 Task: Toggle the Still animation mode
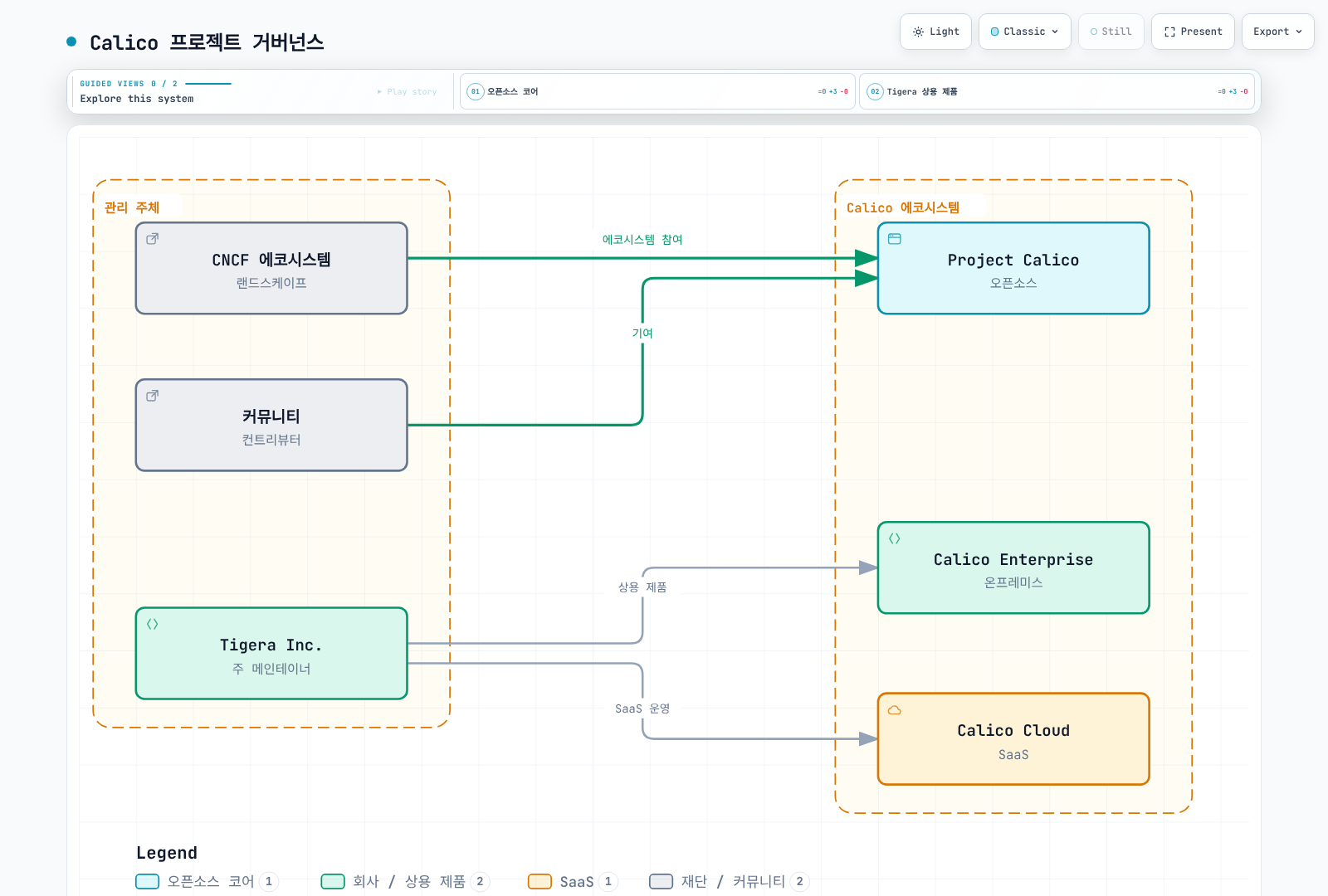(x=1111, y=32)
